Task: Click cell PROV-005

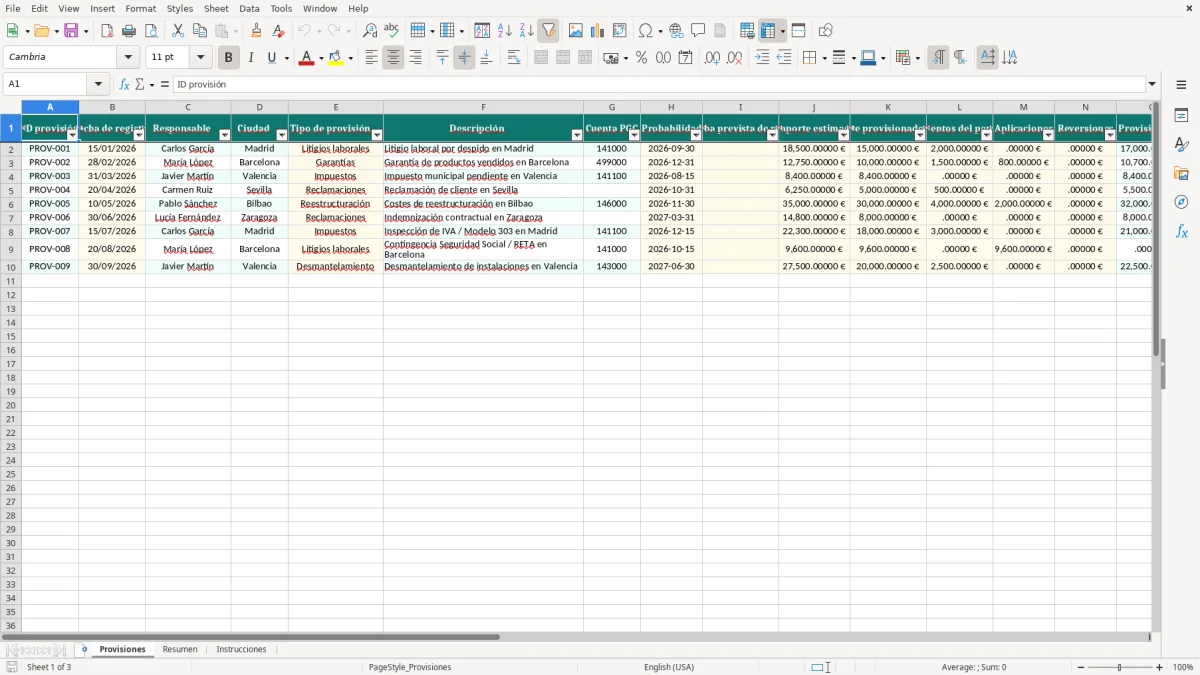Action: click(x=50, y=204)
